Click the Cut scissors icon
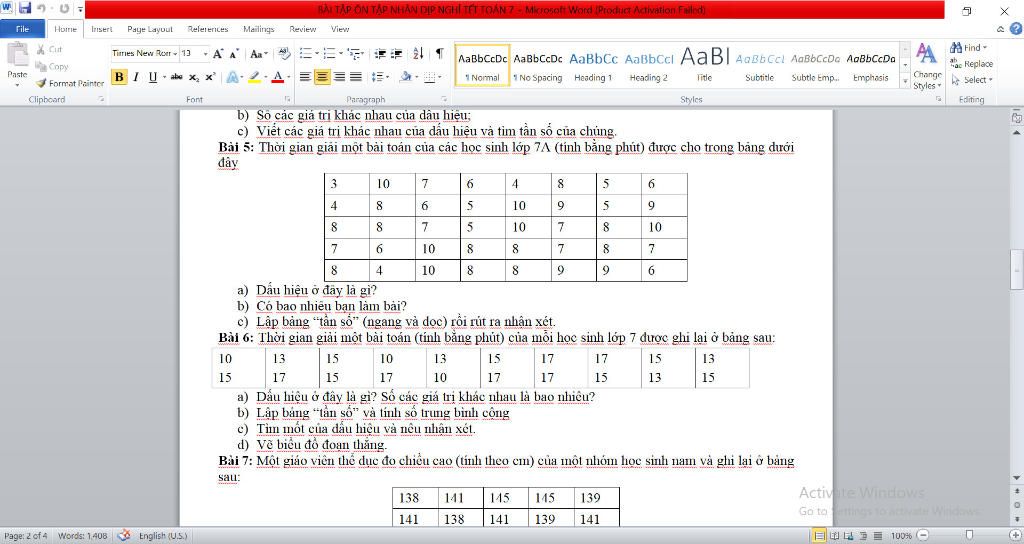This screenshot has height=544, width=1024. point(41,50)
